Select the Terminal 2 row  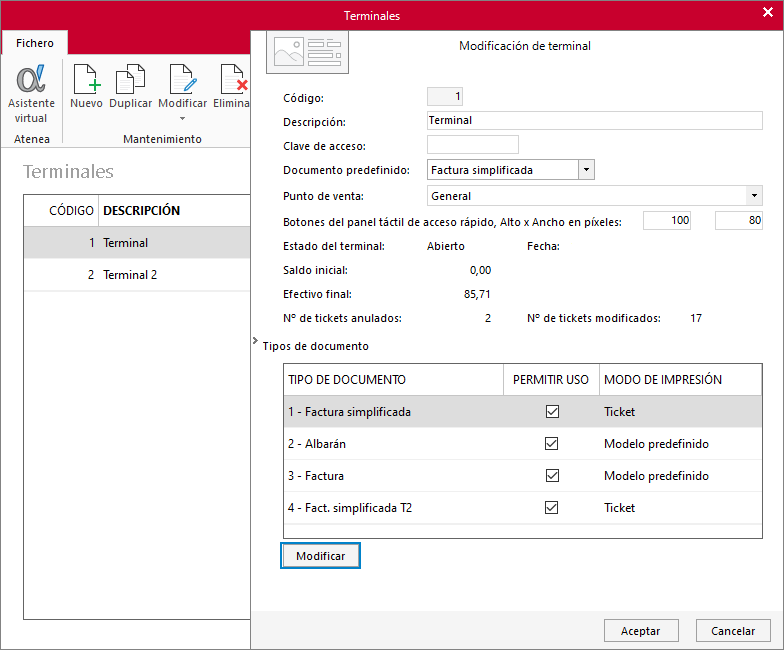click(x=137, y=274)
